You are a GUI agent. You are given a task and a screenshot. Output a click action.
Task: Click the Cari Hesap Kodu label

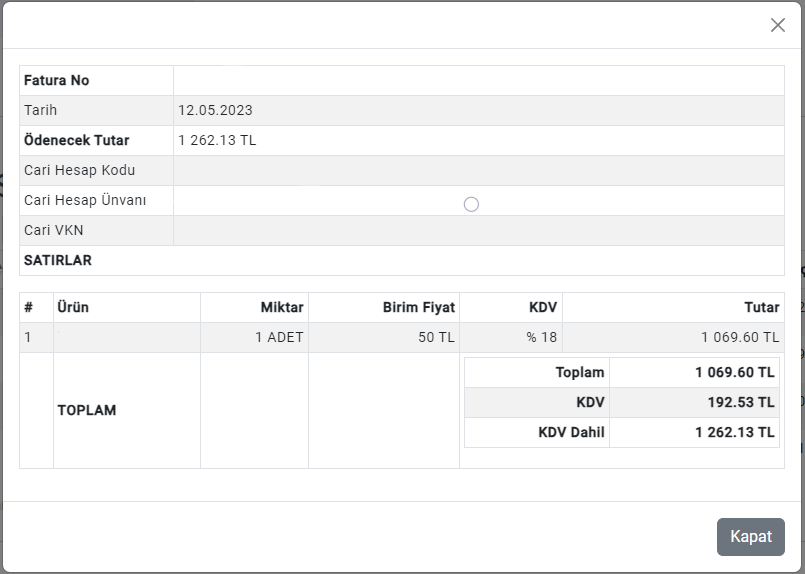79,170
